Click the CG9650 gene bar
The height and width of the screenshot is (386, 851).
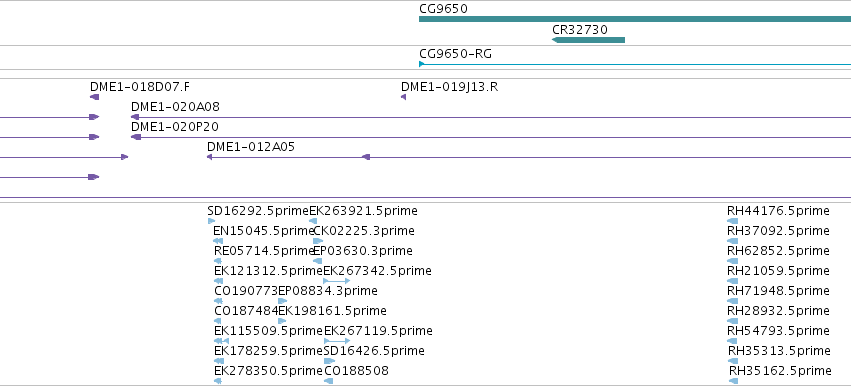[635, 19]
